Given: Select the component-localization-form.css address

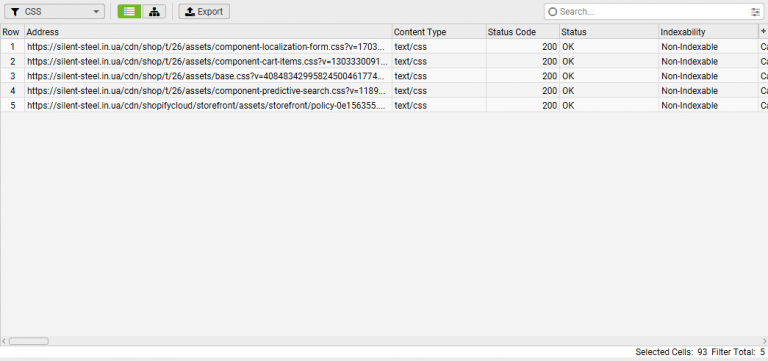Looking at the screenshot, I should point(208,47).
